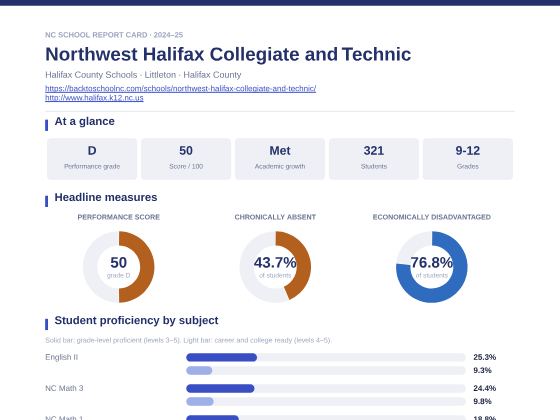Viewport: 560px width, 420px height.
Task: Click the 'CHRONICALLY ABSENT' chart label
Action: pos(275,217)
